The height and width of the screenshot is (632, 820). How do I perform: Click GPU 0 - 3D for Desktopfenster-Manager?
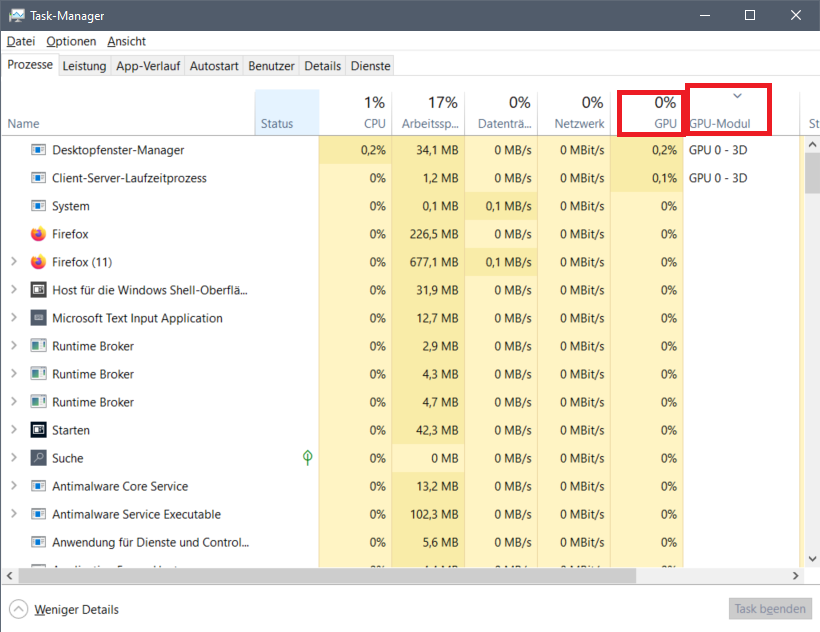[718, 150]
